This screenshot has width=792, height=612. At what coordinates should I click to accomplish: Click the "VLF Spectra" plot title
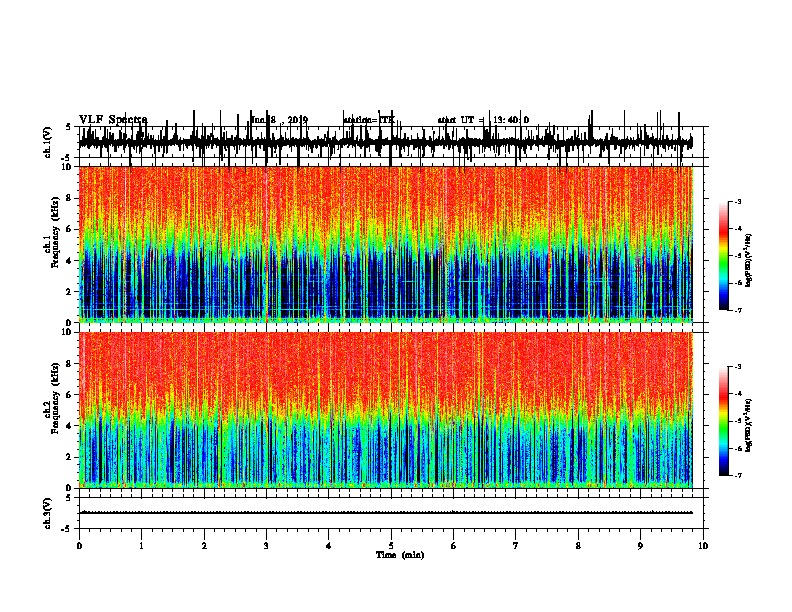point(113,120)
